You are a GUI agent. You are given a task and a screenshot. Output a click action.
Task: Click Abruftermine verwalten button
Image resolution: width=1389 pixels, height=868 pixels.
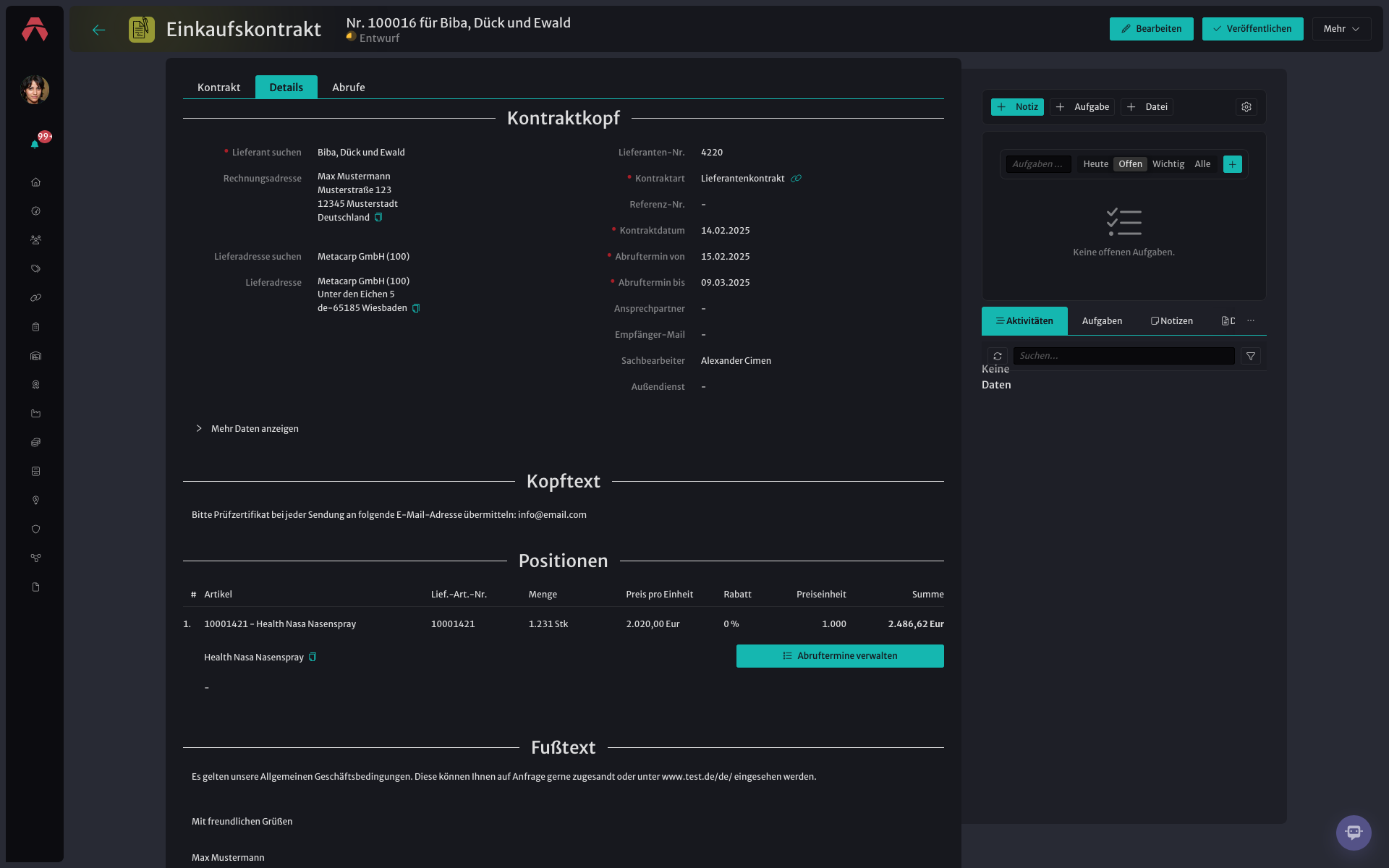tap(840, 656)
